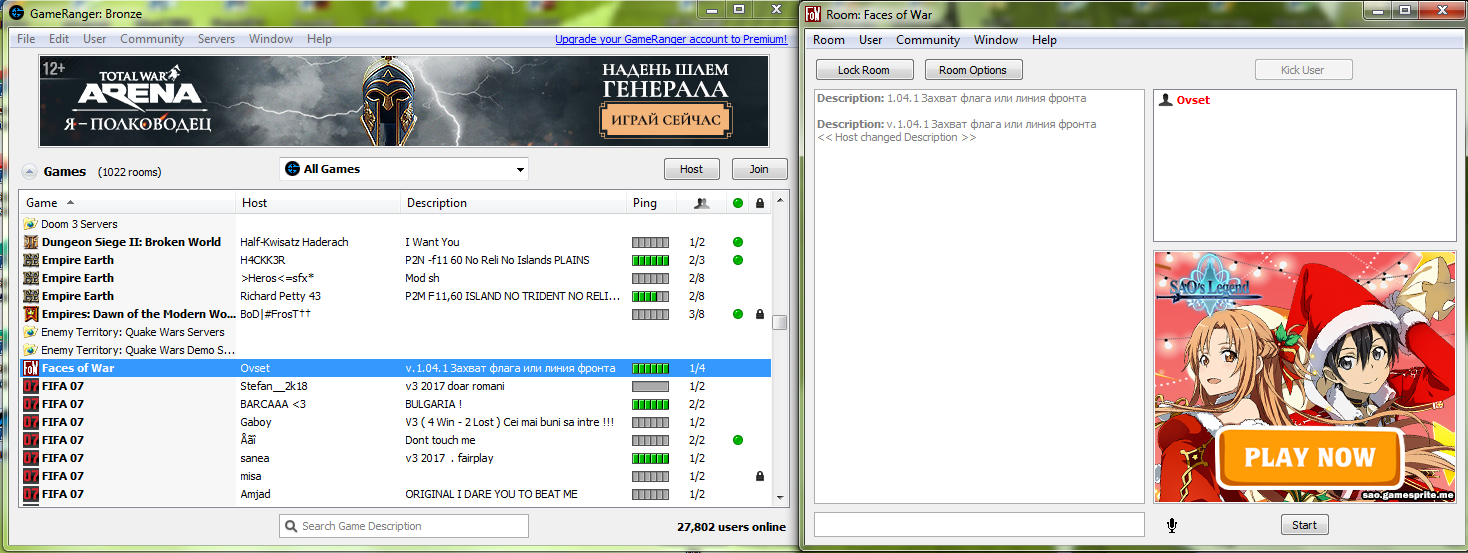Click the players count column header icon
This screenshot has height=553, width=1468.
[702, 203]
